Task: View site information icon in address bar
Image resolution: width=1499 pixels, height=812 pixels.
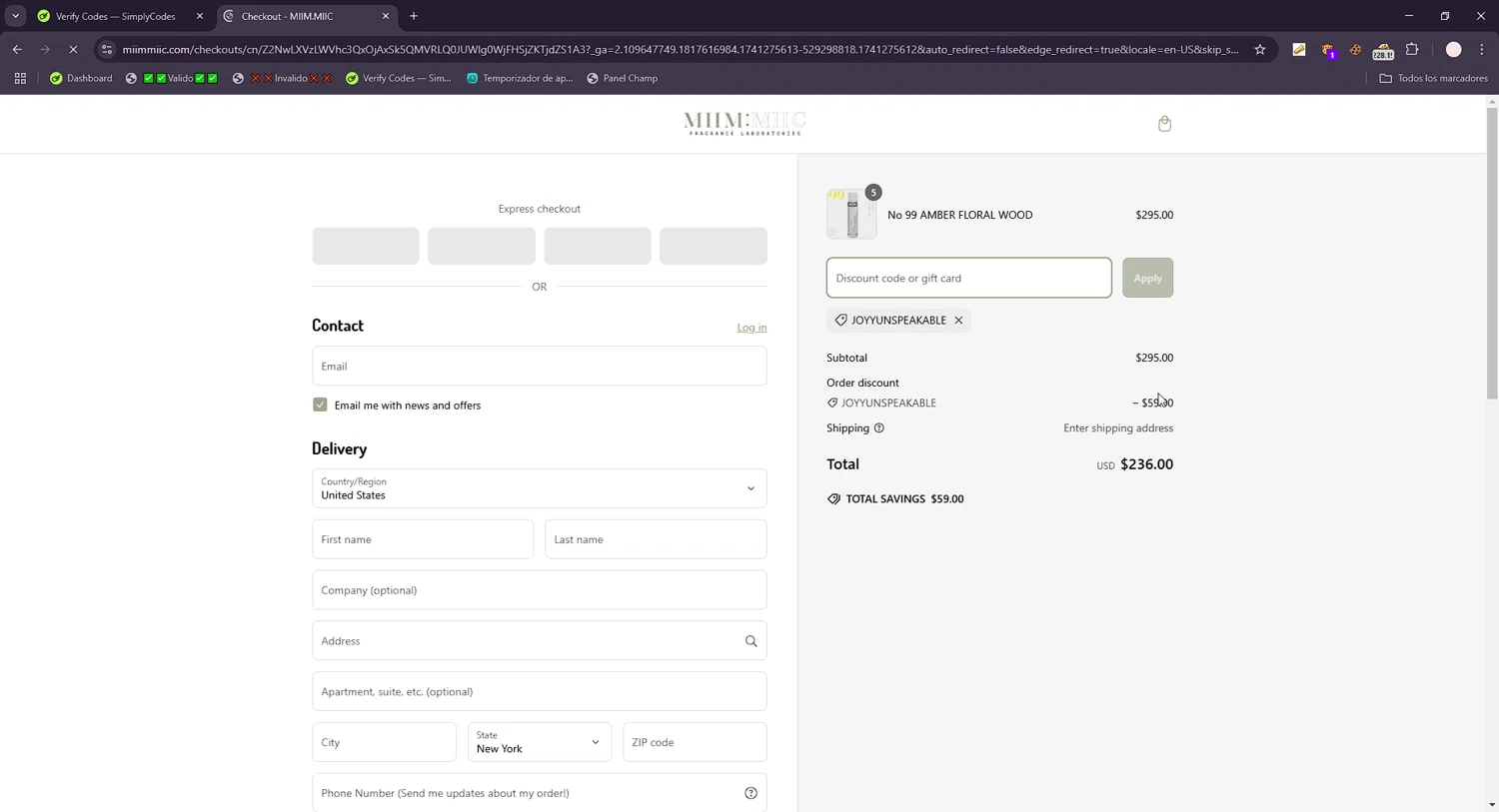Action: coord(107,49)
